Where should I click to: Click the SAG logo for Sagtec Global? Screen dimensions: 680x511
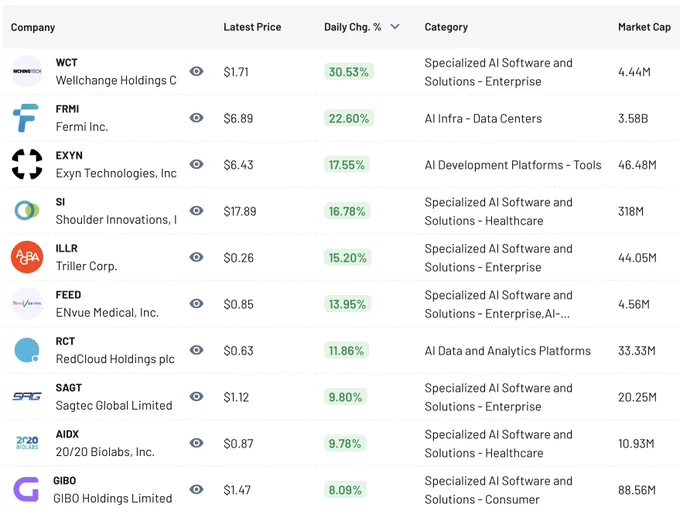[27, 396]
